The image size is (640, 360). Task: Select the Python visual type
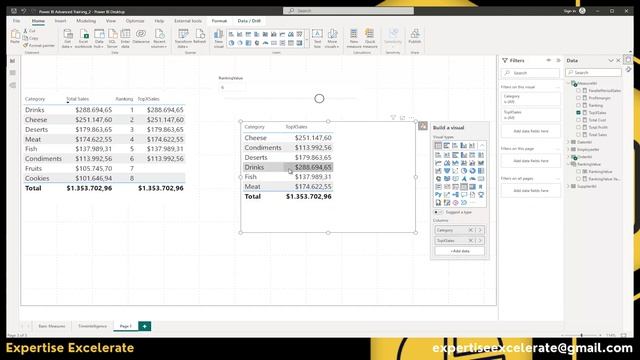tap(438, 195)
